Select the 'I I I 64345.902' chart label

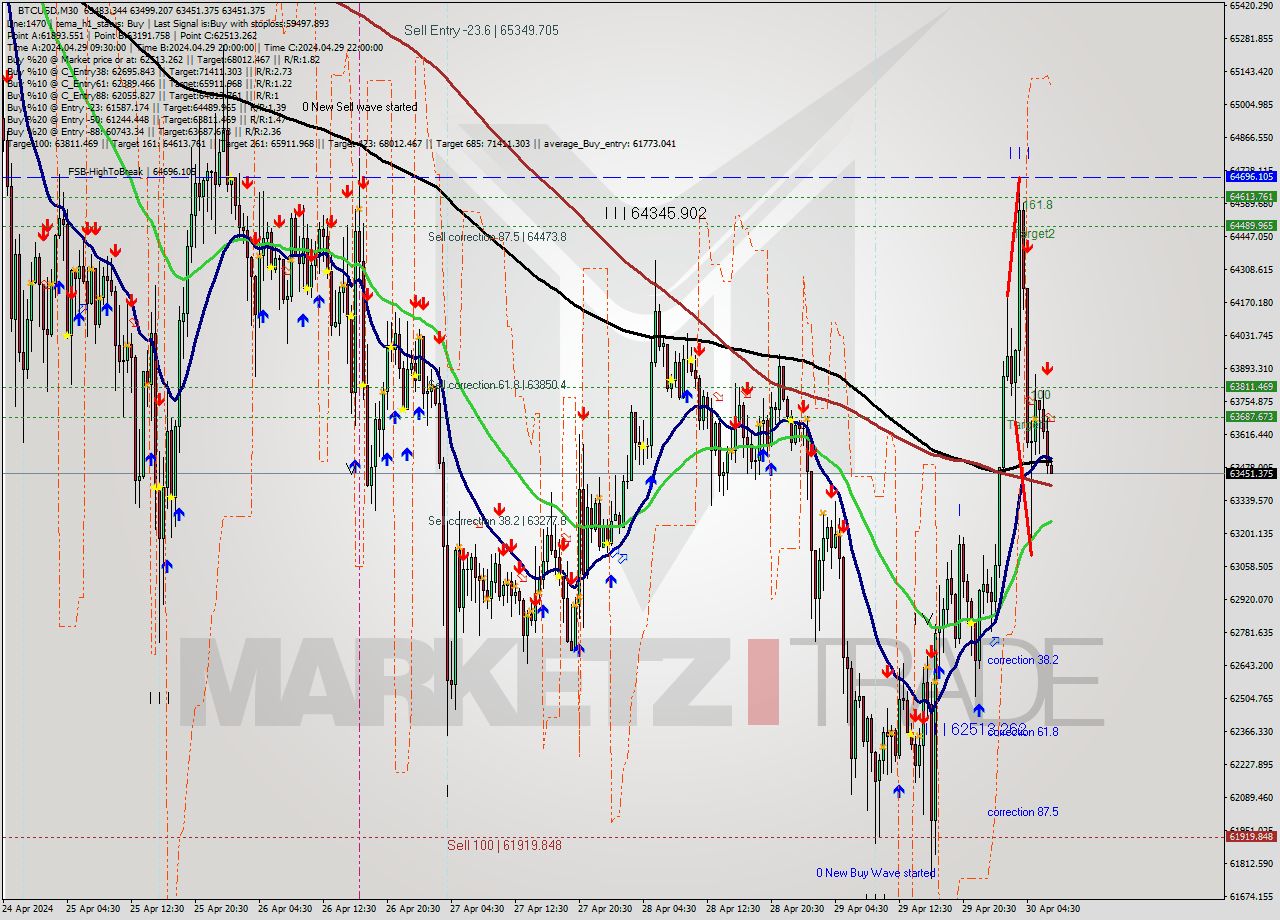tap(656, 213)
